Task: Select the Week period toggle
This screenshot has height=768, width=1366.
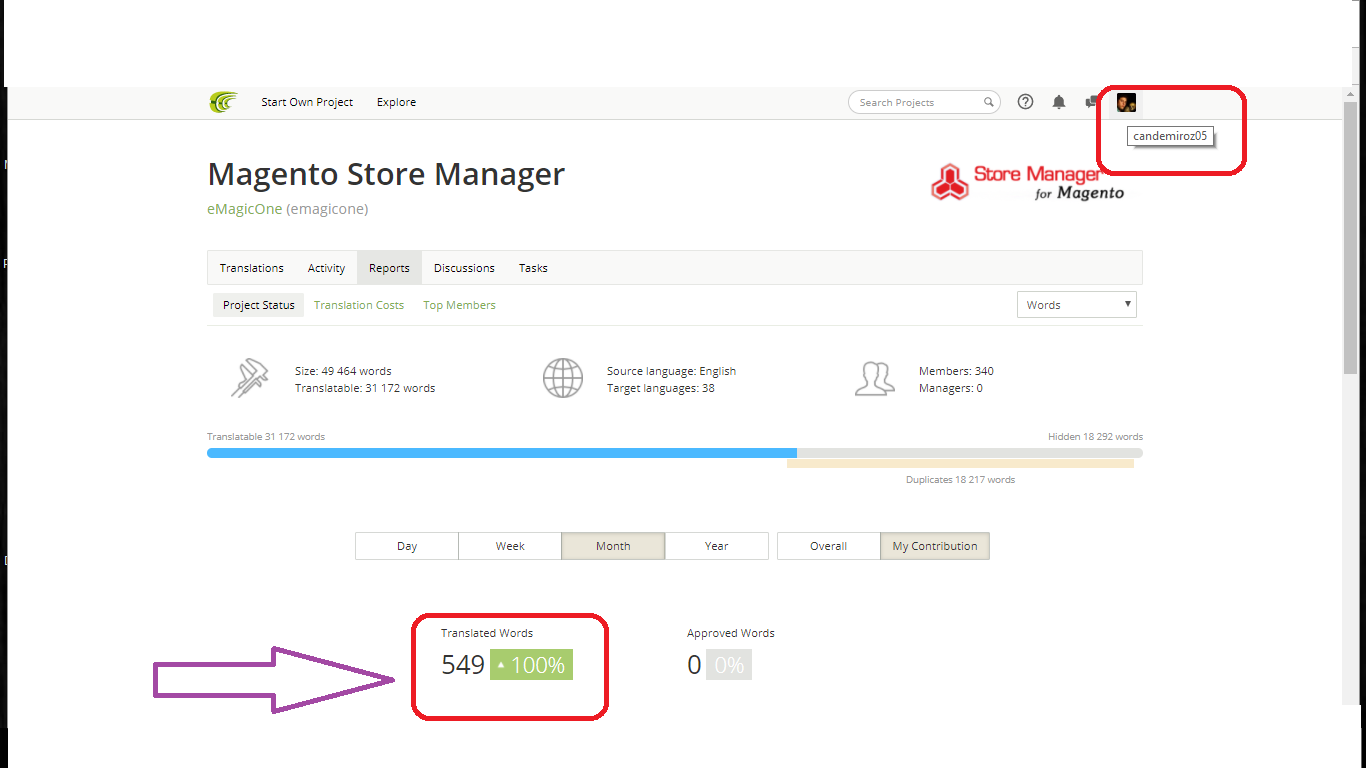Action: pos(510,546)
